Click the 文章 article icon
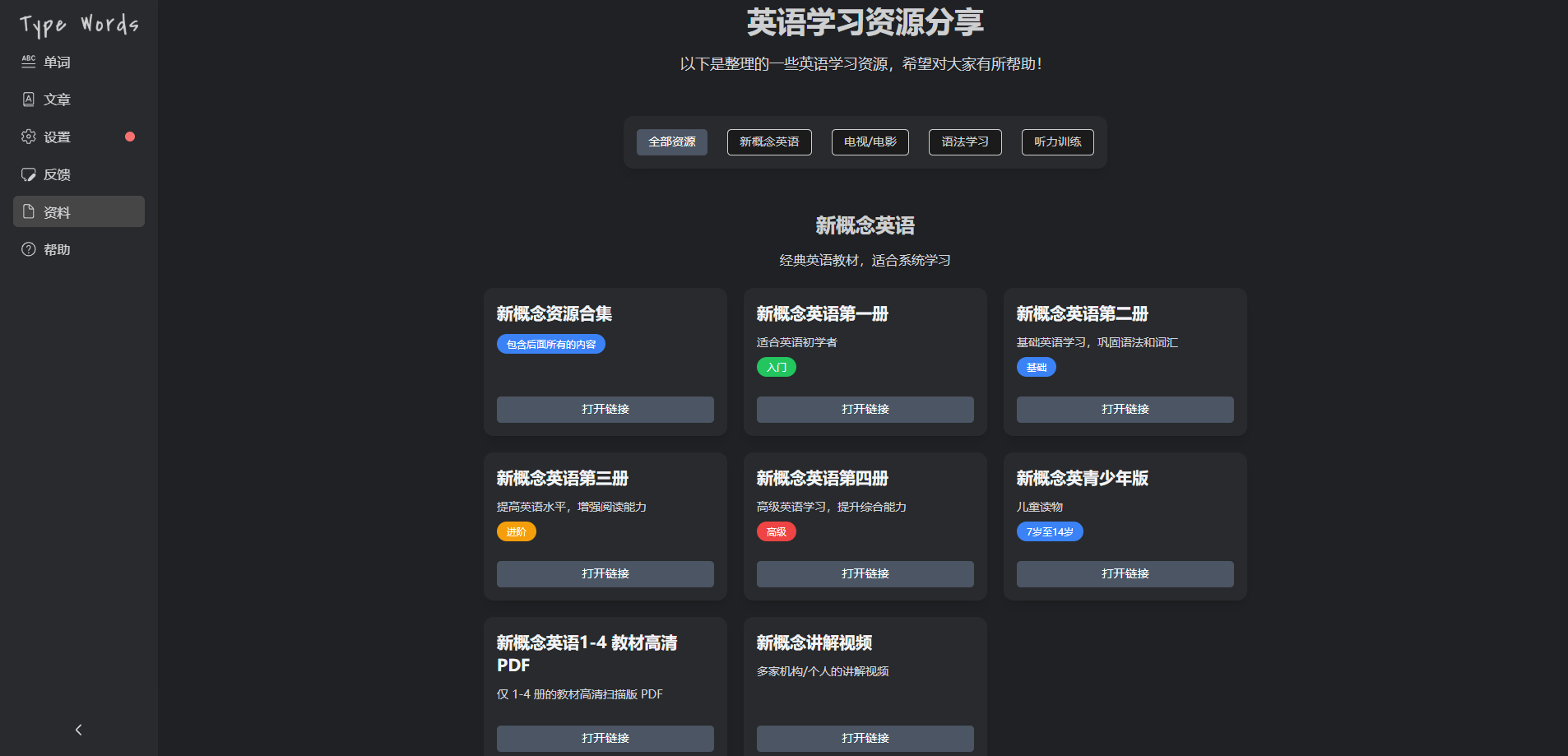The height and width of the screenshot is (756, 1568). click(29, 100)
